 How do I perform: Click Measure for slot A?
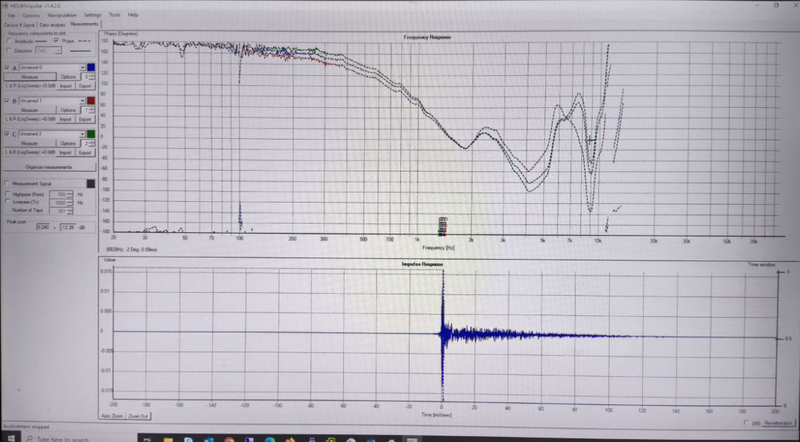click(30, 77)
